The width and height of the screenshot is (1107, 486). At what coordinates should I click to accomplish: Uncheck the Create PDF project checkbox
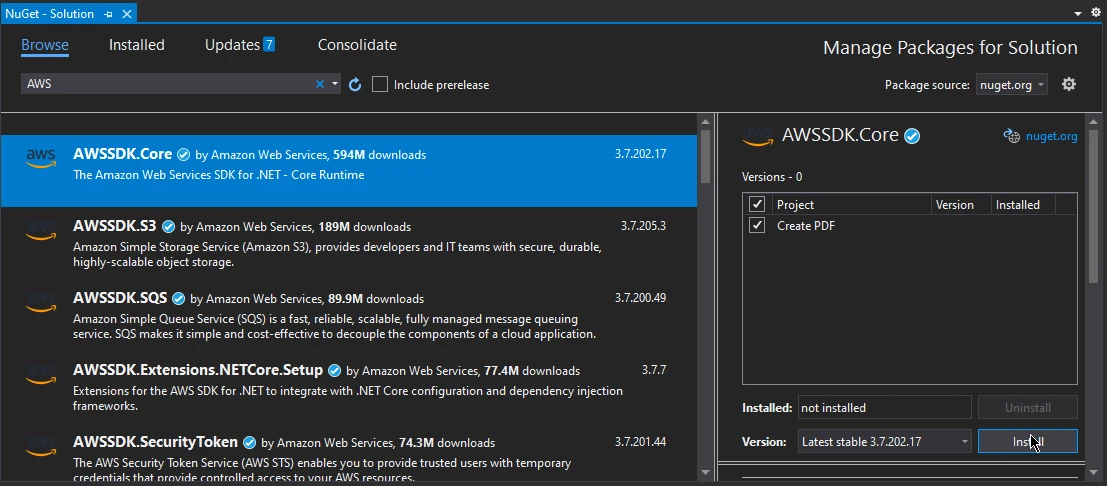tap(757, 226)
